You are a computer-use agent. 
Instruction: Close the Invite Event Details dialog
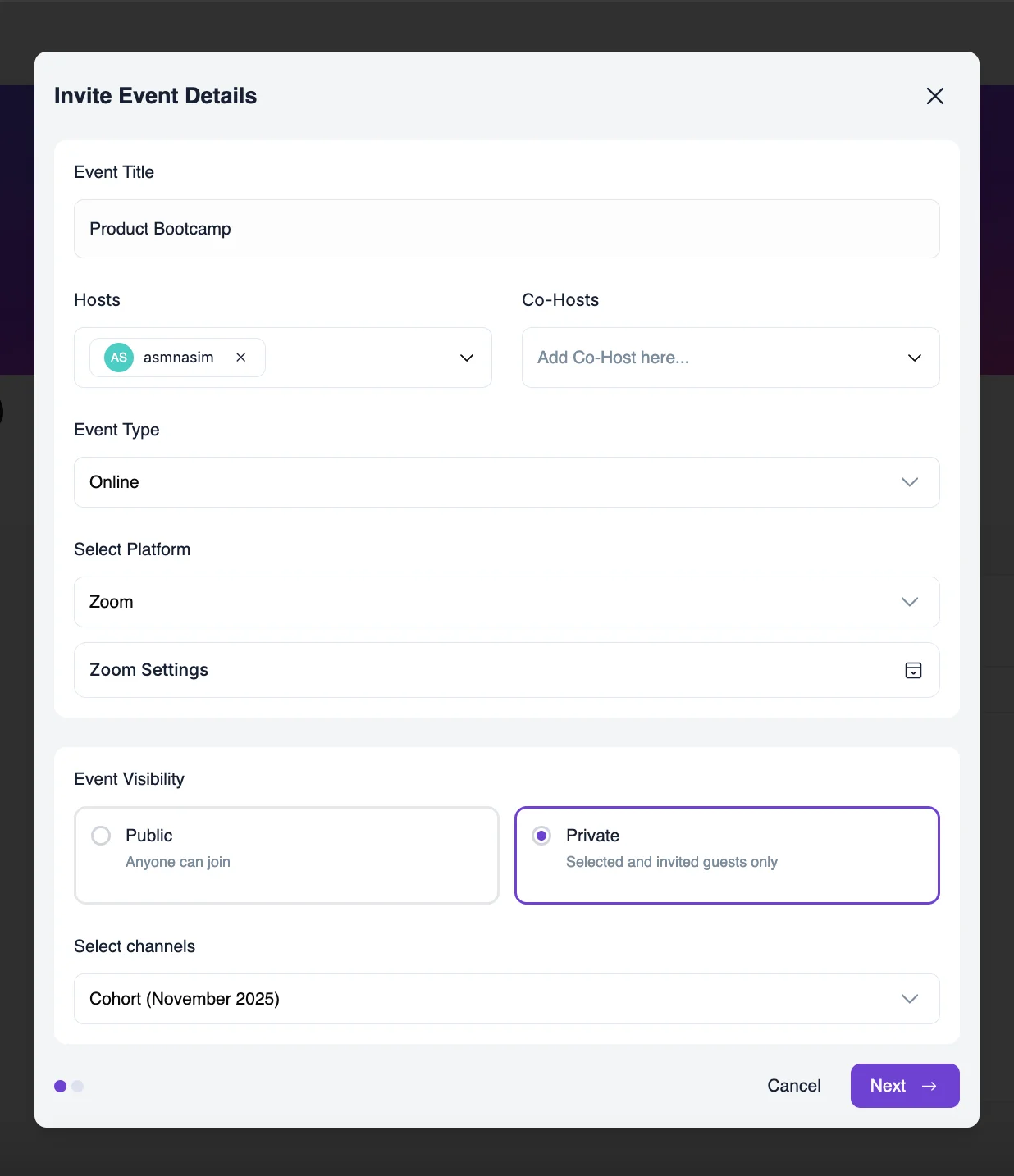pos(934,96)
